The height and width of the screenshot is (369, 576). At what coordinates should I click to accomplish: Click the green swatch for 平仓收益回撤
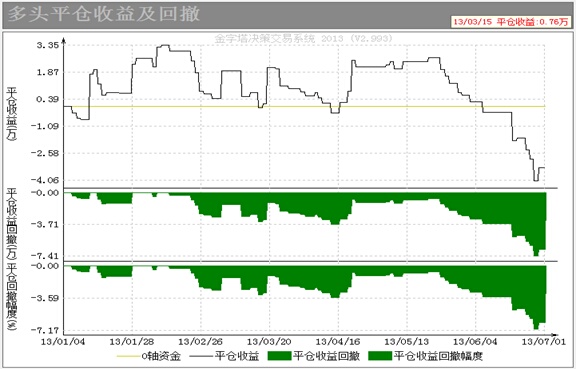point(280,356)
